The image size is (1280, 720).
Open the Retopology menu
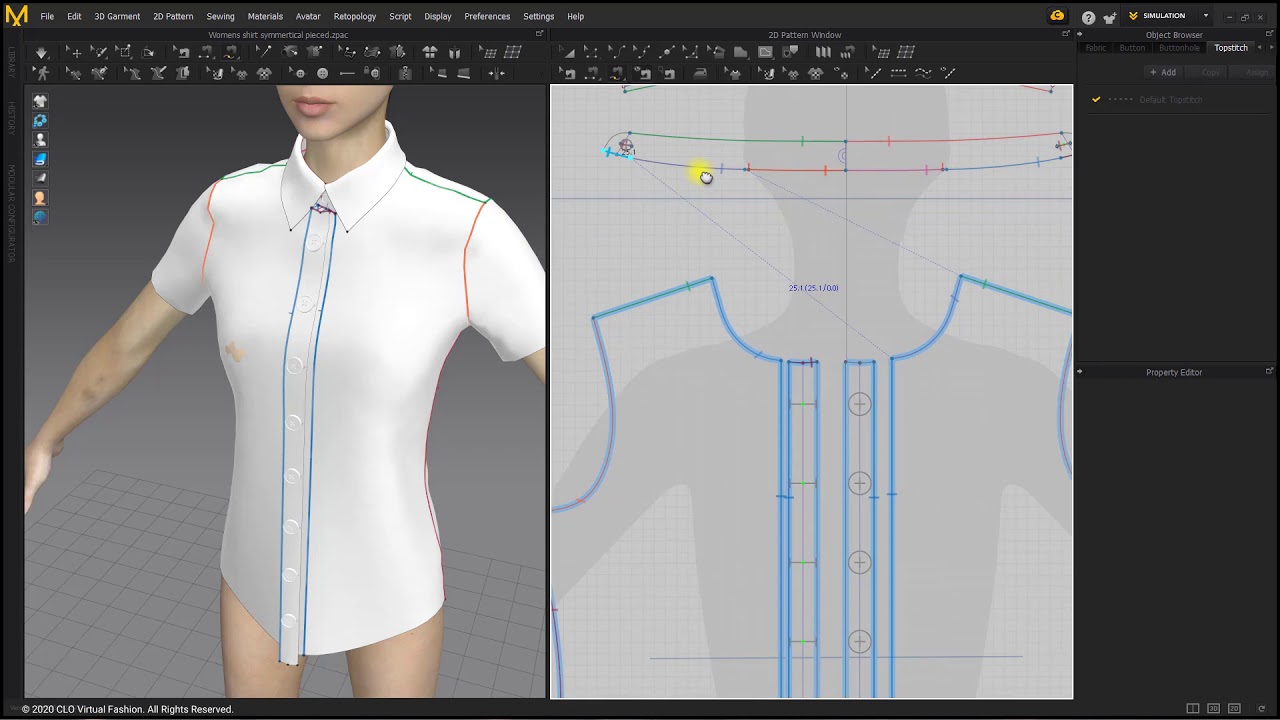click(x=355, y=16)
